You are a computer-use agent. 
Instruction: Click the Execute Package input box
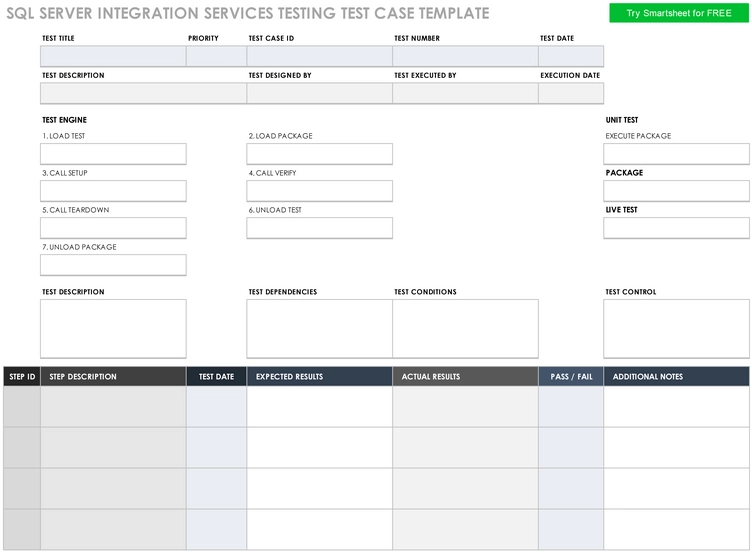point(676,154)
